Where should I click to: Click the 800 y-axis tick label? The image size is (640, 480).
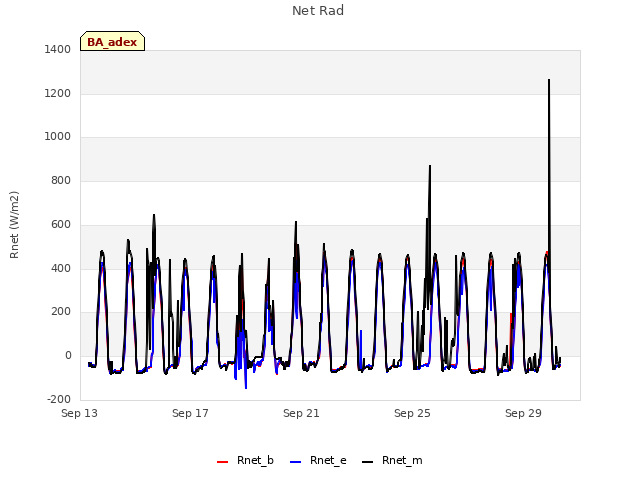61,181
